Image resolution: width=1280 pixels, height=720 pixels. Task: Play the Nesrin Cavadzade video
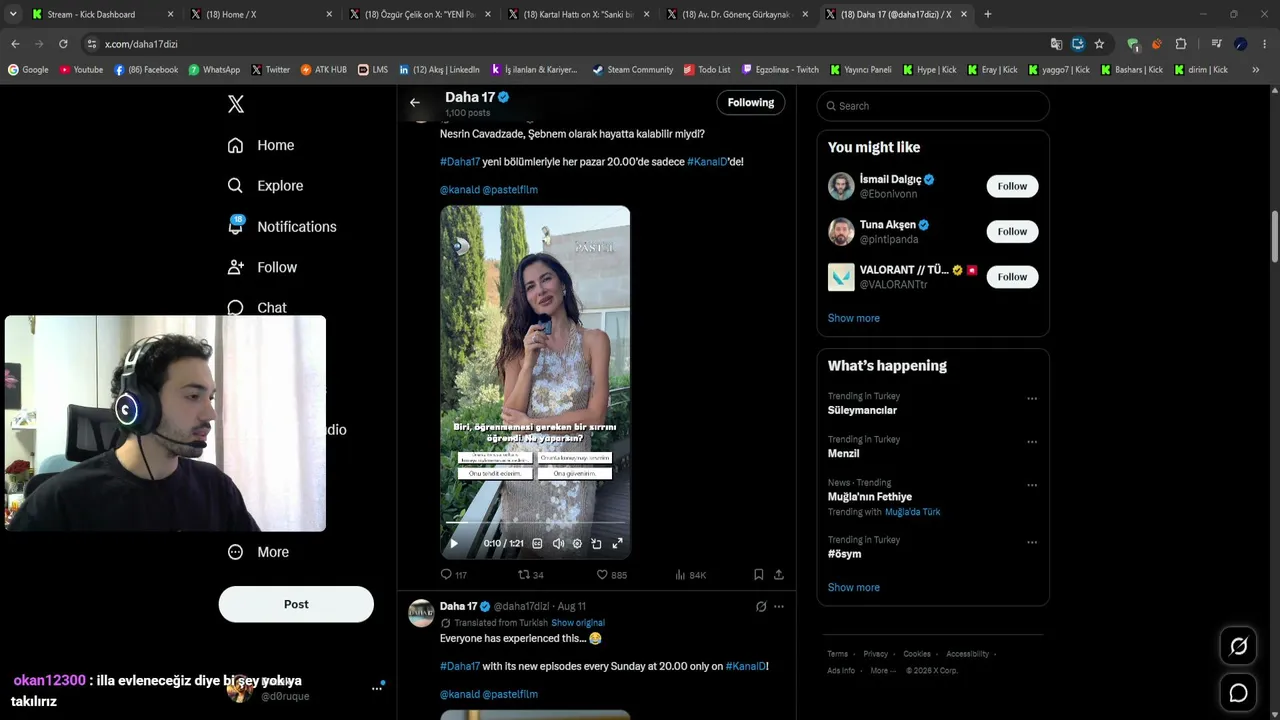click(453, 544)
